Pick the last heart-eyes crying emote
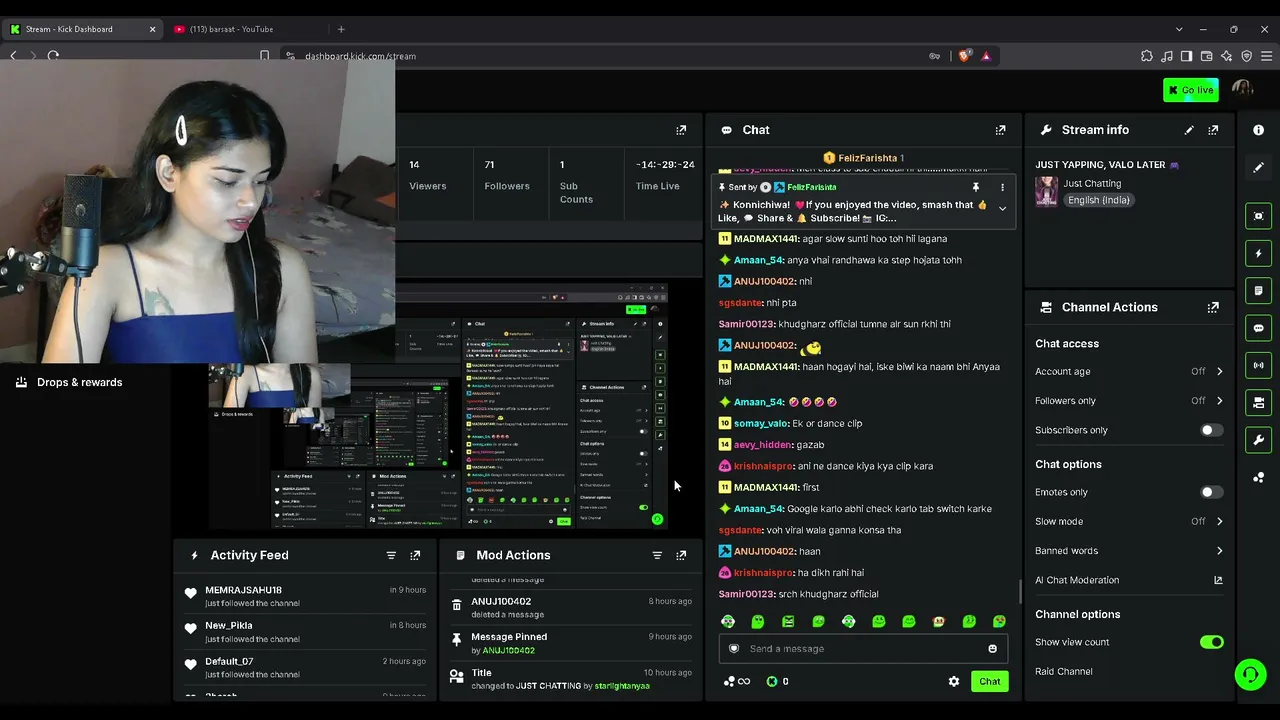This screenshot has height=720, width=1280. (999, 622)
